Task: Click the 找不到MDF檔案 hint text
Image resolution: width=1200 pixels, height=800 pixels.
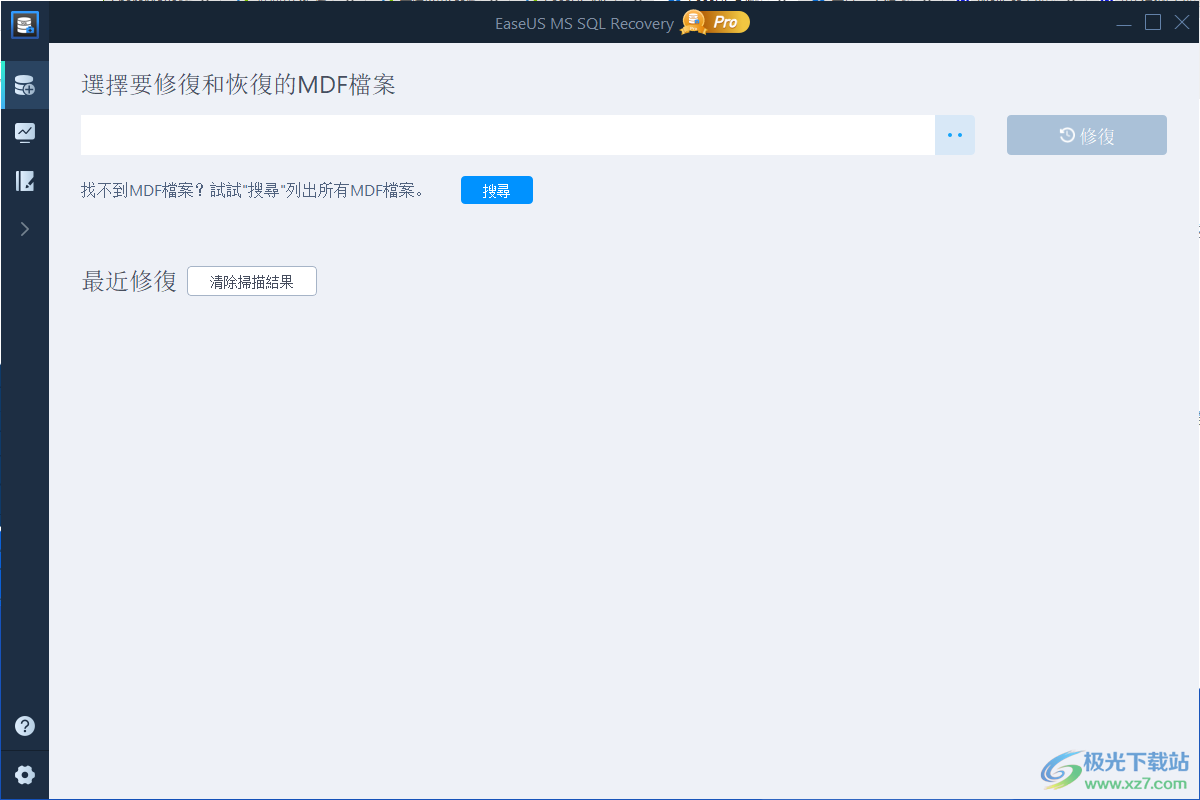Action: (252, 190)
